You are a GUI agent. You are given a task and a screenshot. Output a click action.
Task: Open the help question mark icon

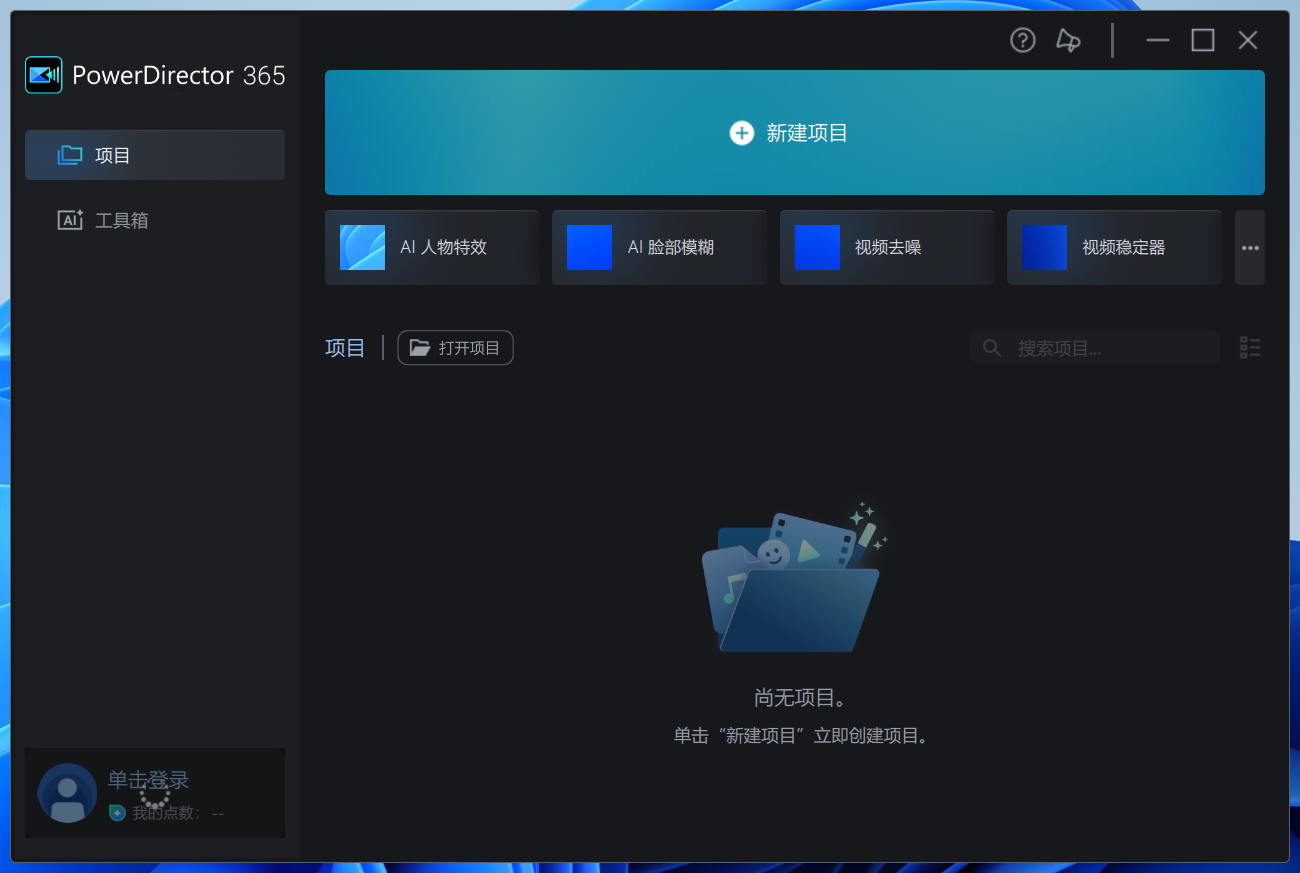[1022, 40]
